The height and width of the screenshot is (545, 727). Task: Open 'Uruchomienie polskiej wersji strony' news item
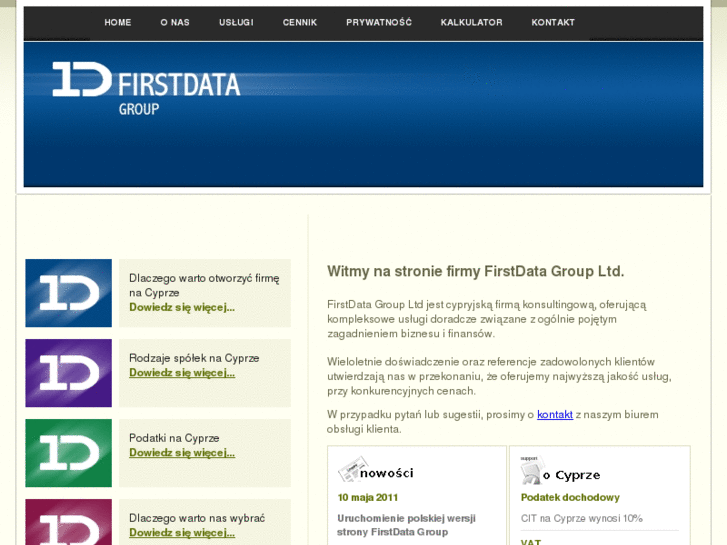point(406,525)
